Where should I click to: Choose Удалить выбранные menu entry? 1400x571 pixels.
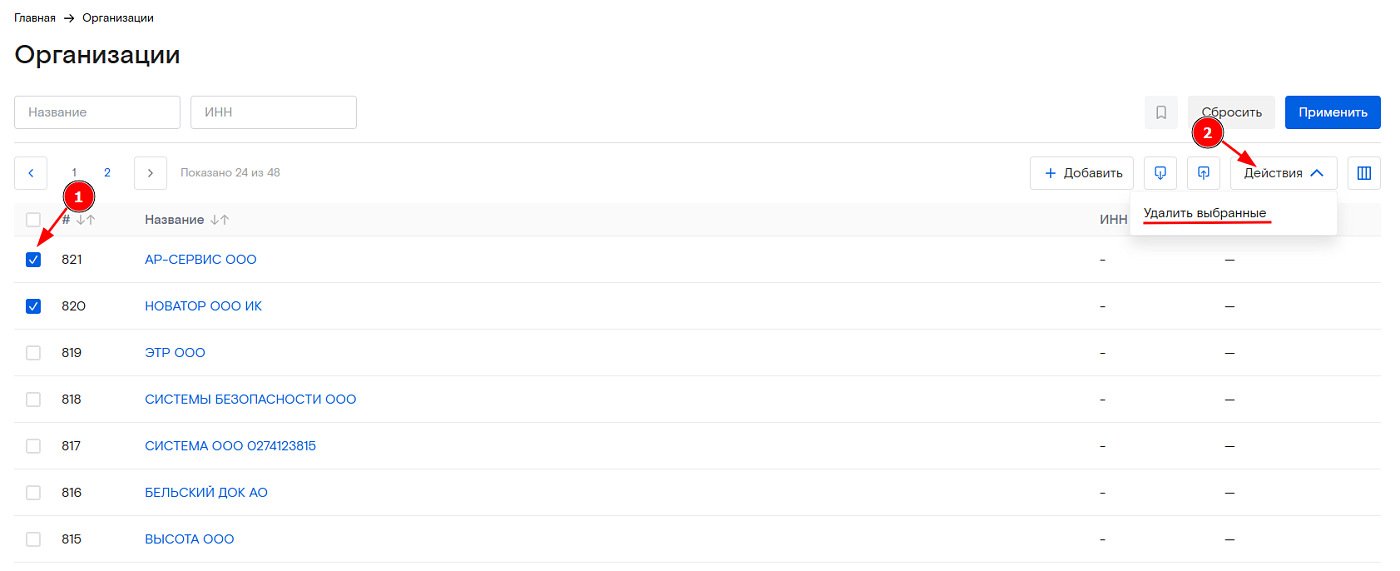1205,213
